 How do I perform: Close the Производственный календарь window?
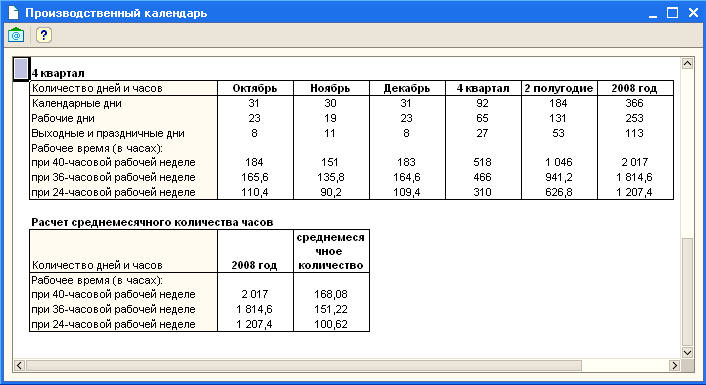click(x=693, y=13)
